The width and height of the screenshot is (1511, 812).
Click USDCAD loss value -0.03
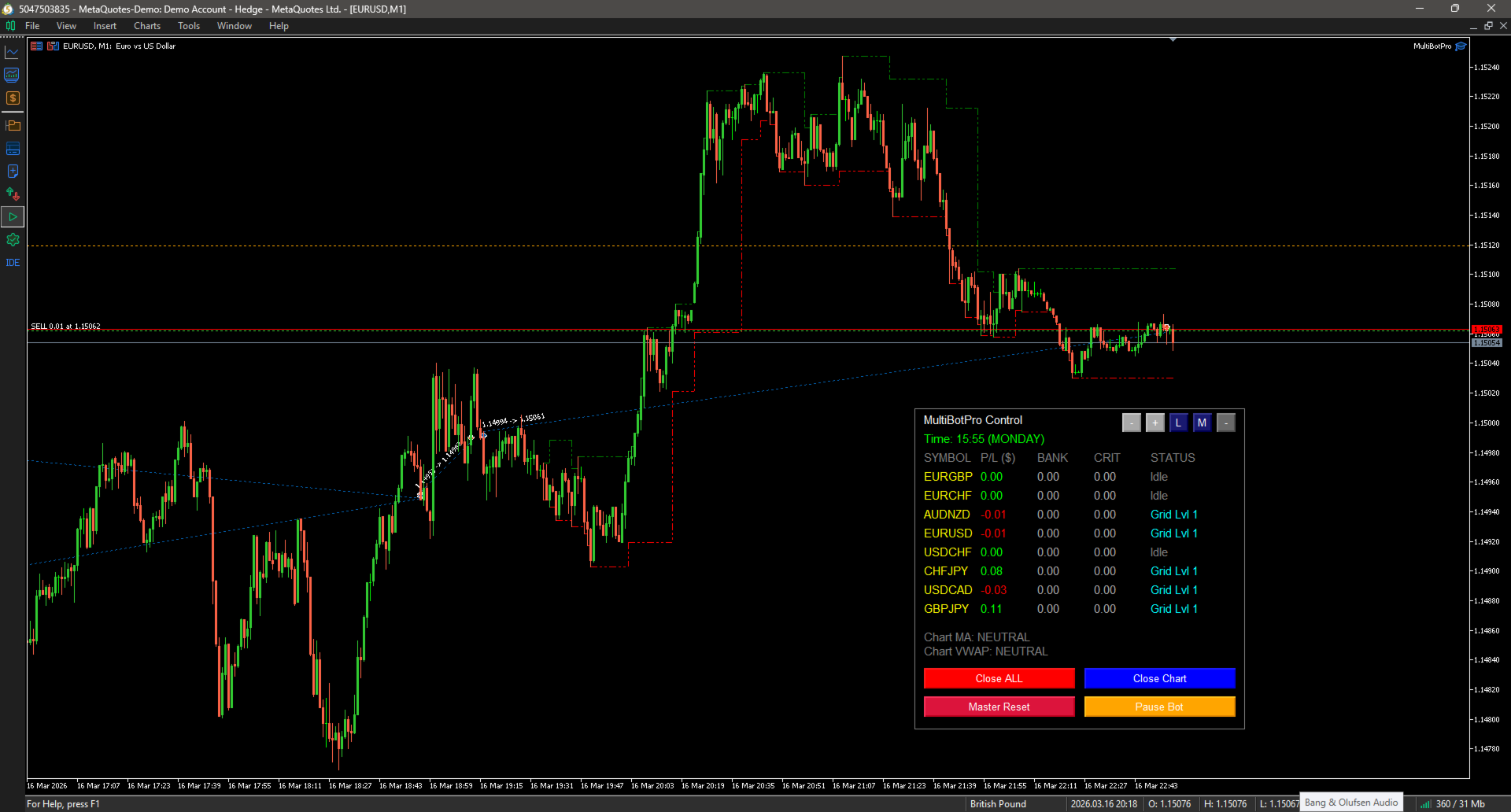click(993, 590)
